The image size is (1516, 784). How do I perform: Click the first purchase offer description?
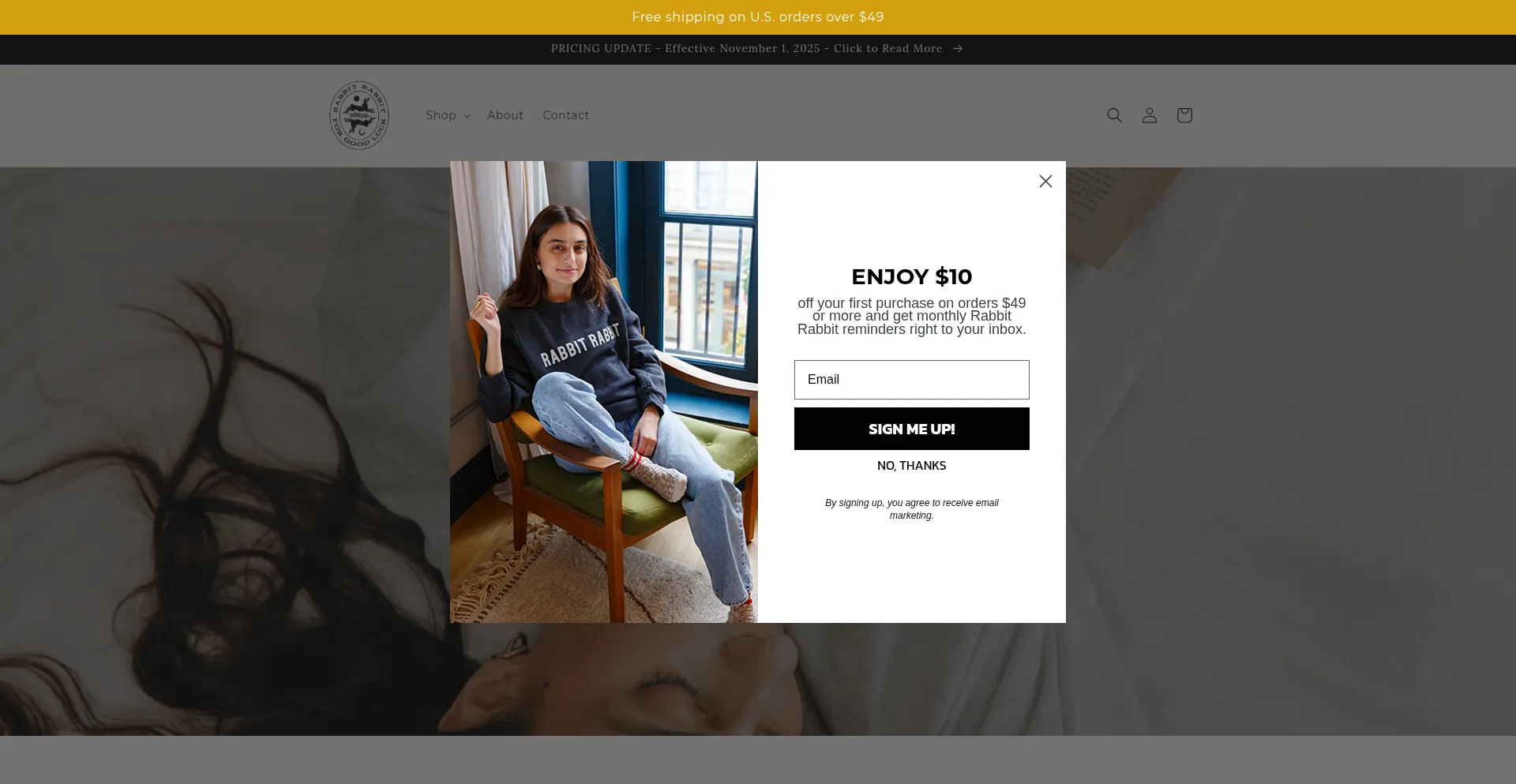coord(912,317)
